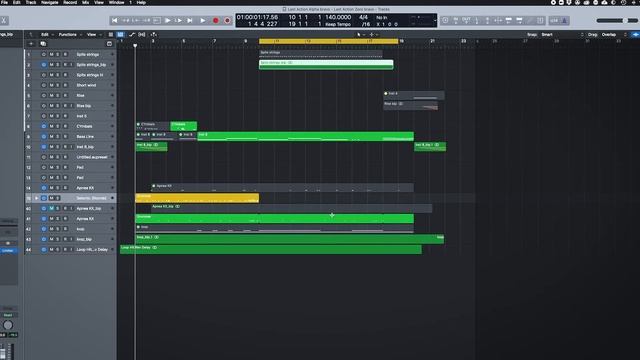Click the red Record button
Viewport: 640px width, 360px height.
click(x=216, y=20)
